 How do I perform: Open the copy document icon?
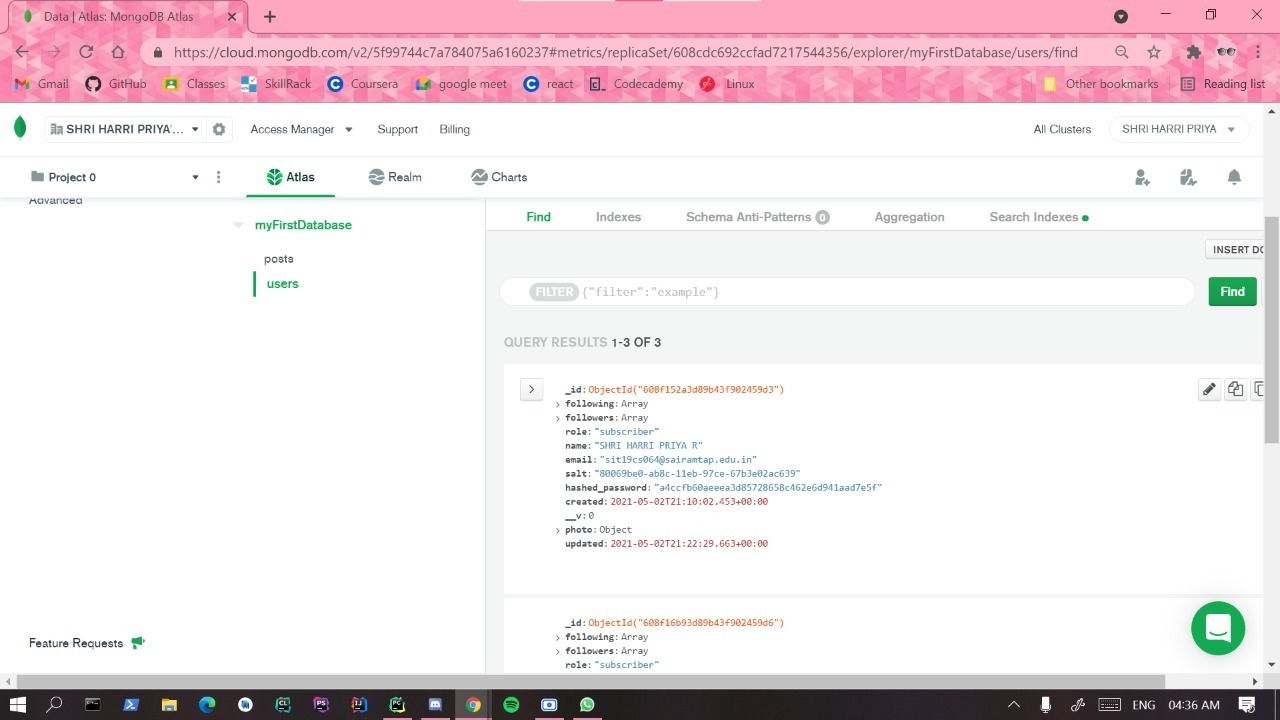(x=1258, y=389)
